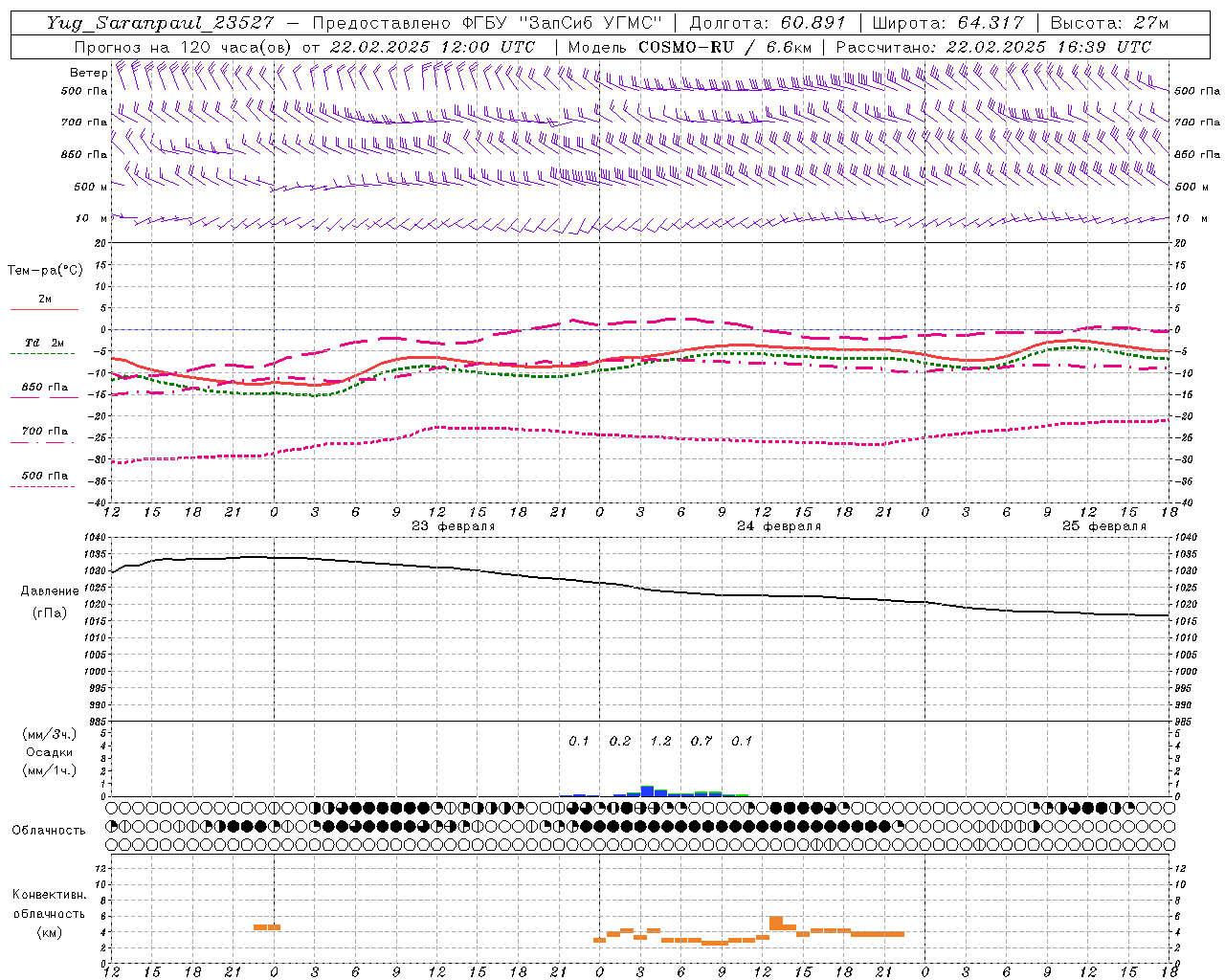The height and width of the screenshot is (980, 1225).
Task: Click the precipitation value 1.2
Action: click(660, 742)
